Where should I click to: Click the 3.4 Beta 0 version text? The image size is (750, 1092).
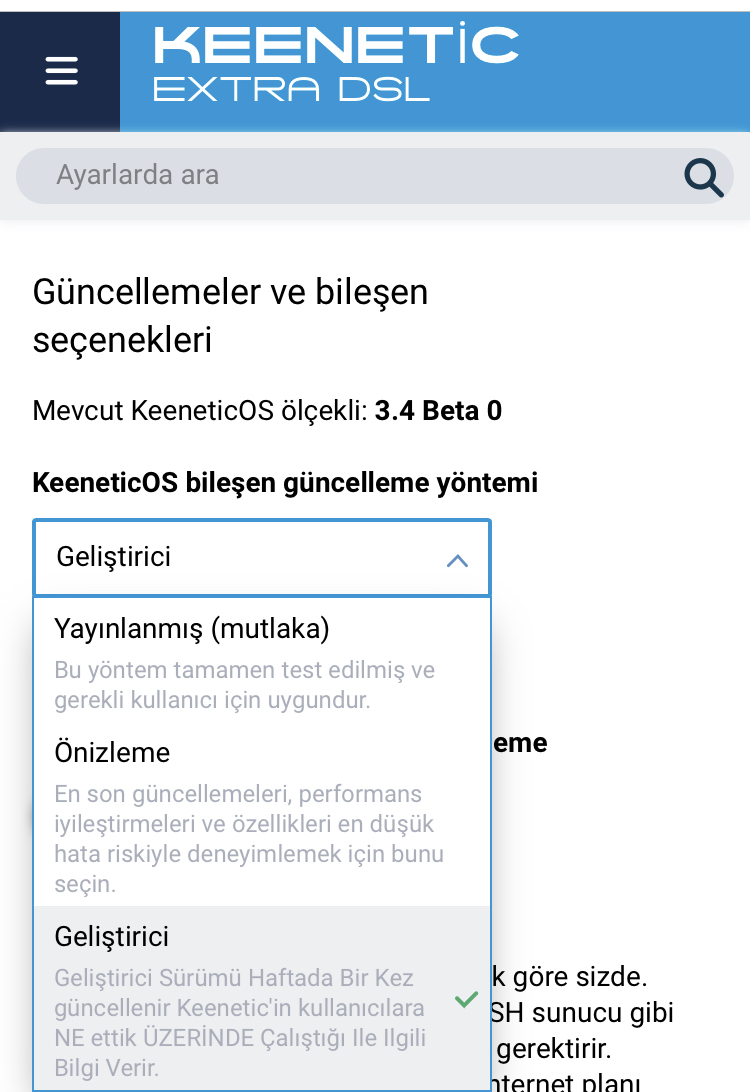[438, 411]
